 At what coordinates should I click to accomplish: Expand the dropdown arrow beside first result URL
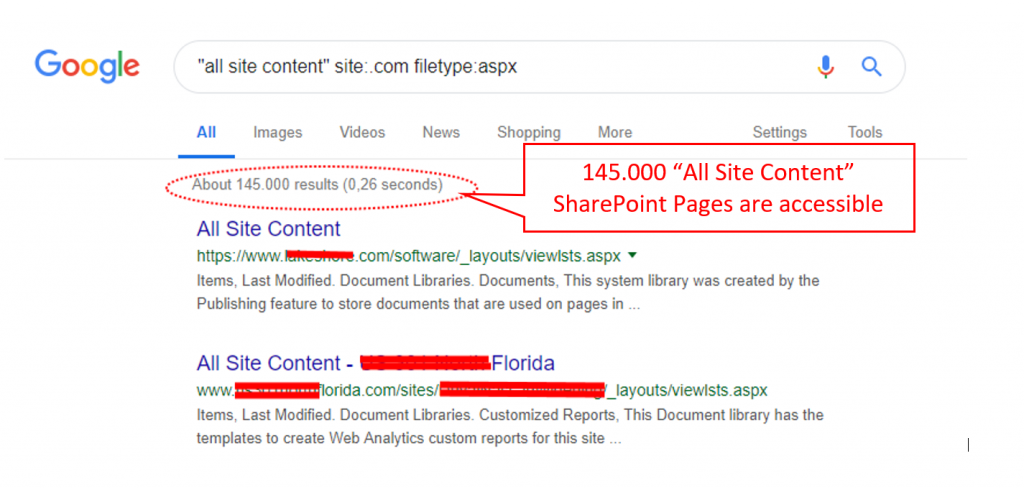[x=632, y=255]
